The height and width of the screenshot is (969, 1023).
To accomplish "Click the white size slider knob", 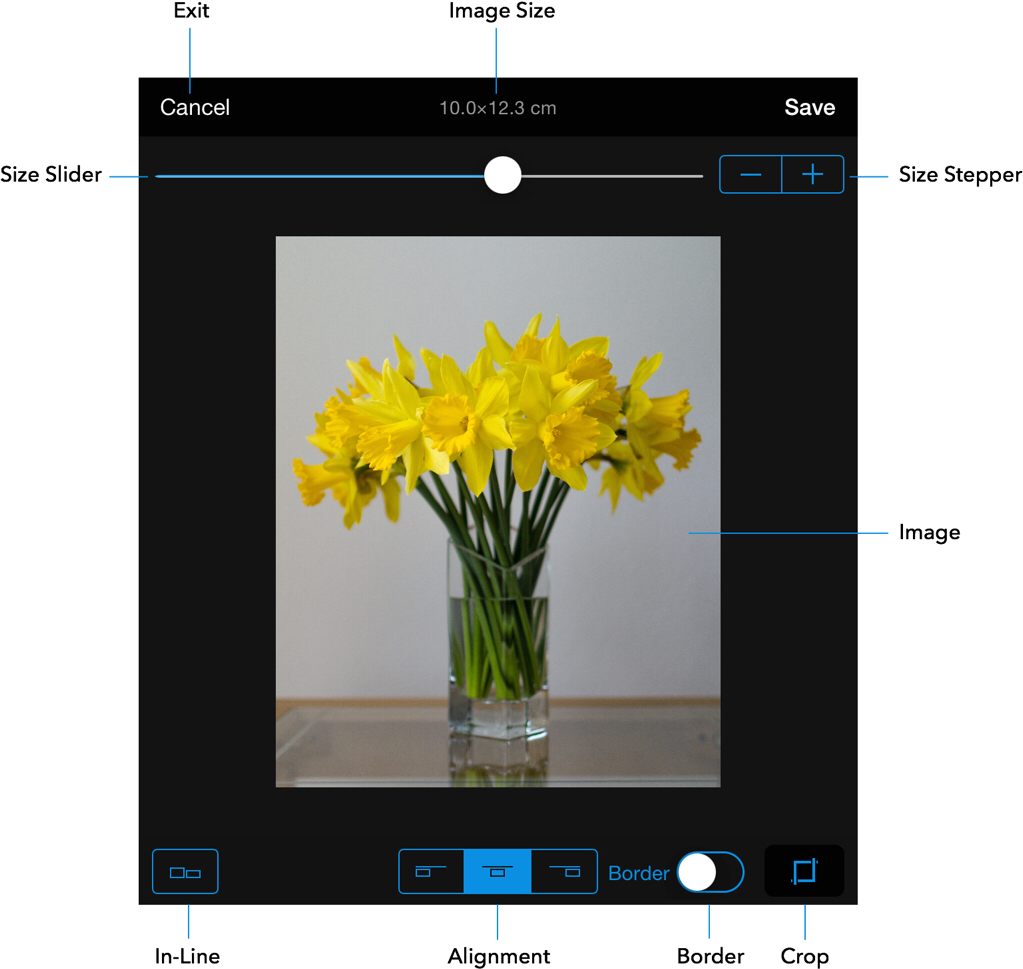I will pos(502,175).
